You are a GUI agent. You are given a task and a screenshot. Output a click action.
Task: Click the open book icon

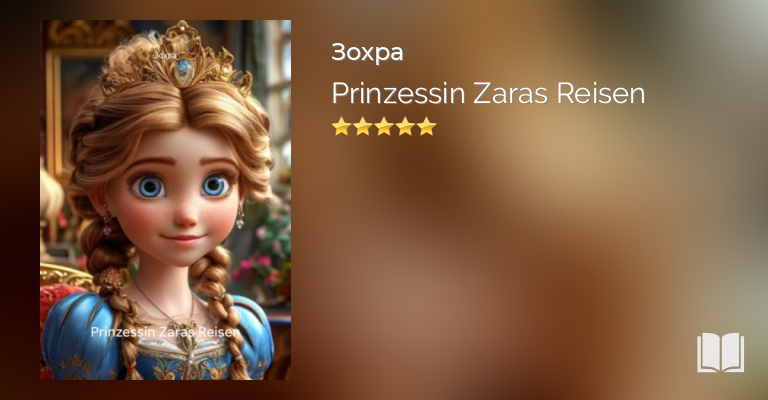tap(720, 353)
